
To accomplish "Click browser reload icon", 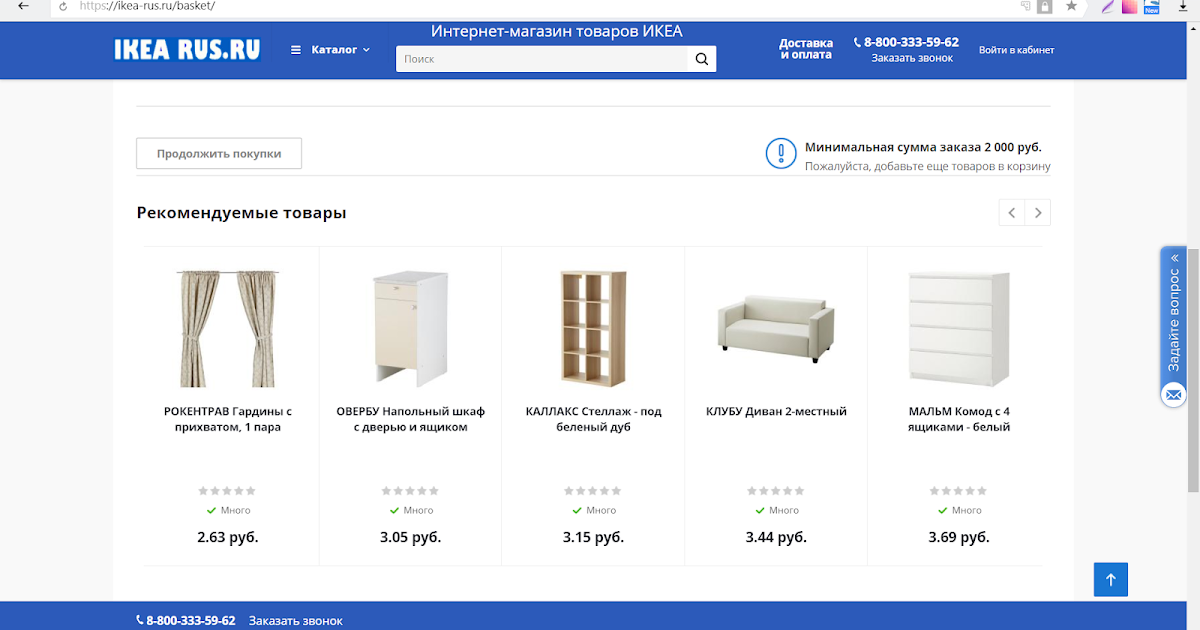I will click(63, 6).
